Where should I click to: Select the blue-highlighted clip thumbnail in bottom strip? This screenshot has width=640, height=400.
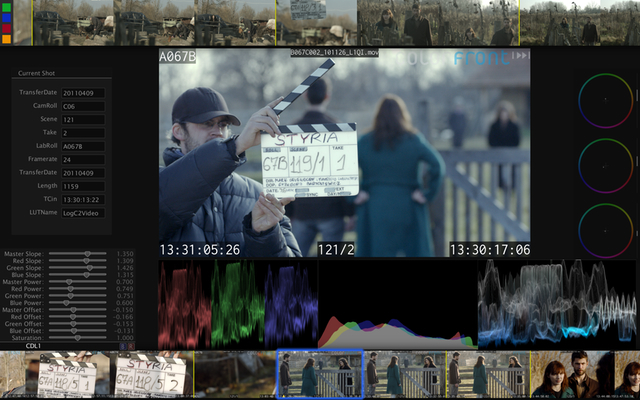click(x=318, y=374)
